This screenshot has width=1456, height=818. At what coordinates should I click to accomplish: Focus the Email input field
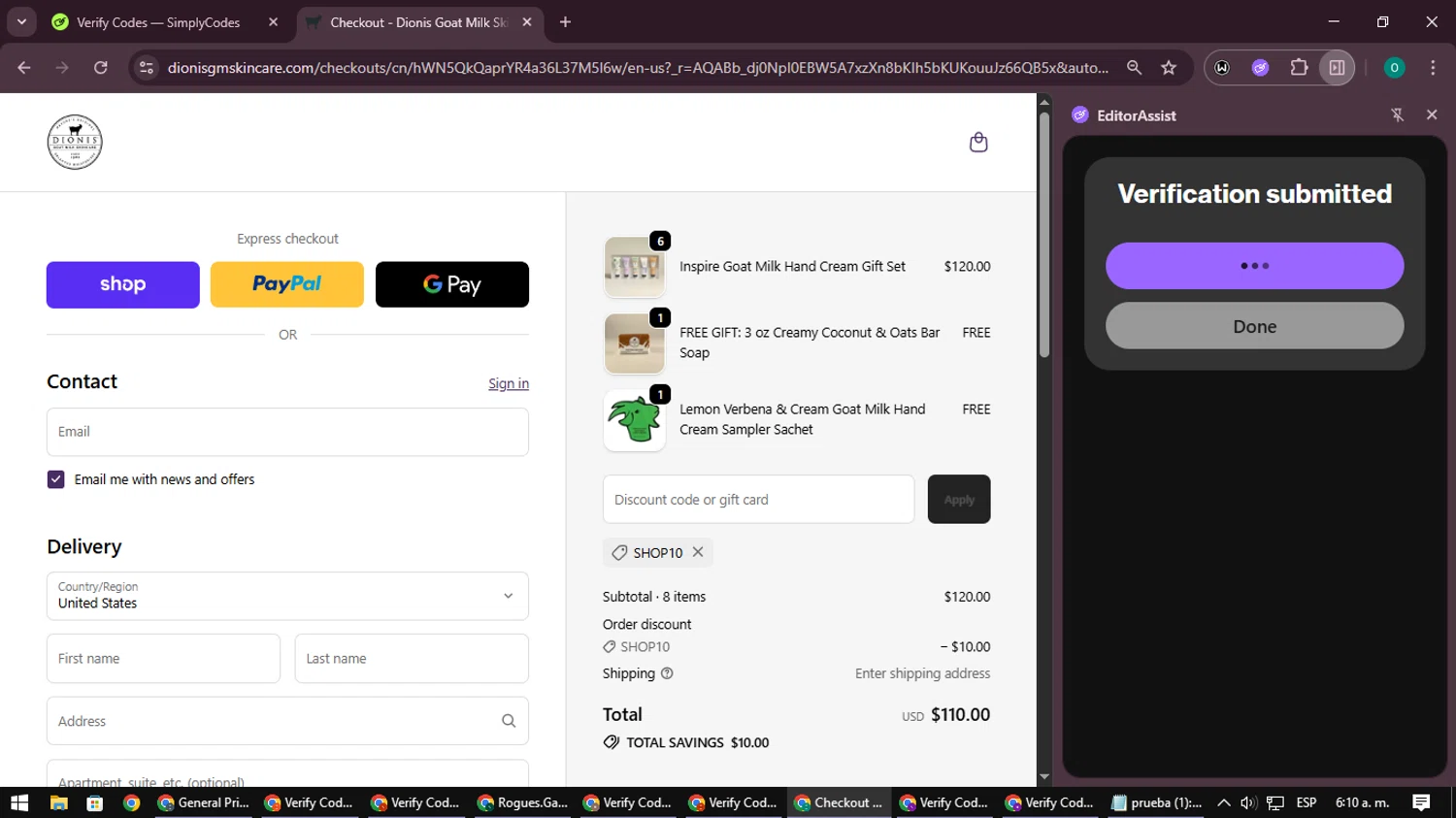click(x=287, y=432)
